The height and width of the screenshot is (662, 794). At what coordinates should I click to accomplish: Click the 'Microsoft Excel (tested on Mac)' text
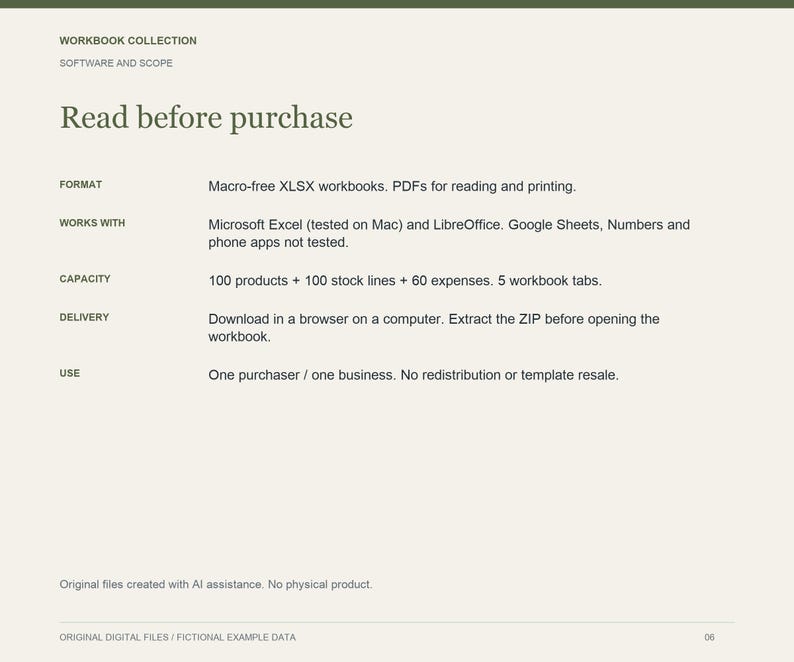point(305,225)
